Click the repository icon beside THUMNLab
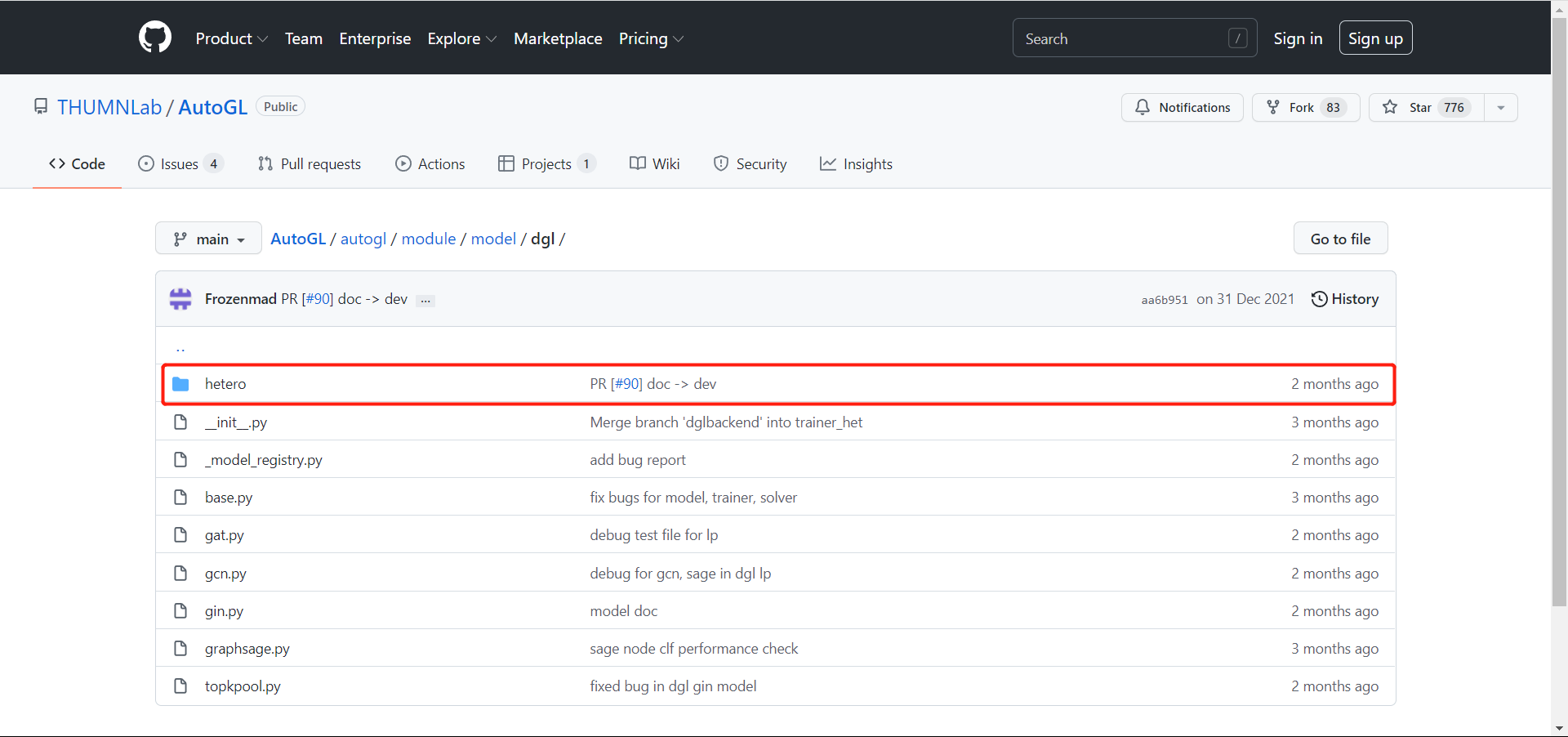Image resolution: width=1568 pixels, height=737 pixels. tap(41, 107)
